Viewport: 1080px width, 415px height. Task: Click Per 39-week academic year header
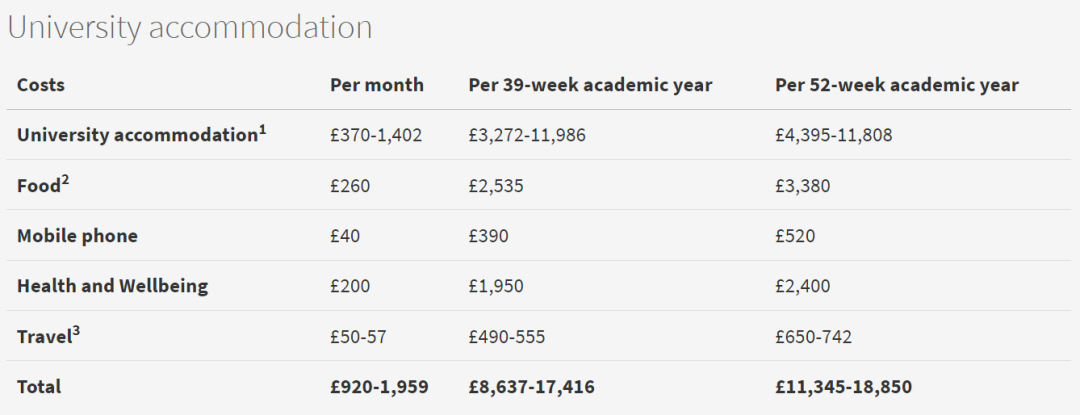coord(590,85)
